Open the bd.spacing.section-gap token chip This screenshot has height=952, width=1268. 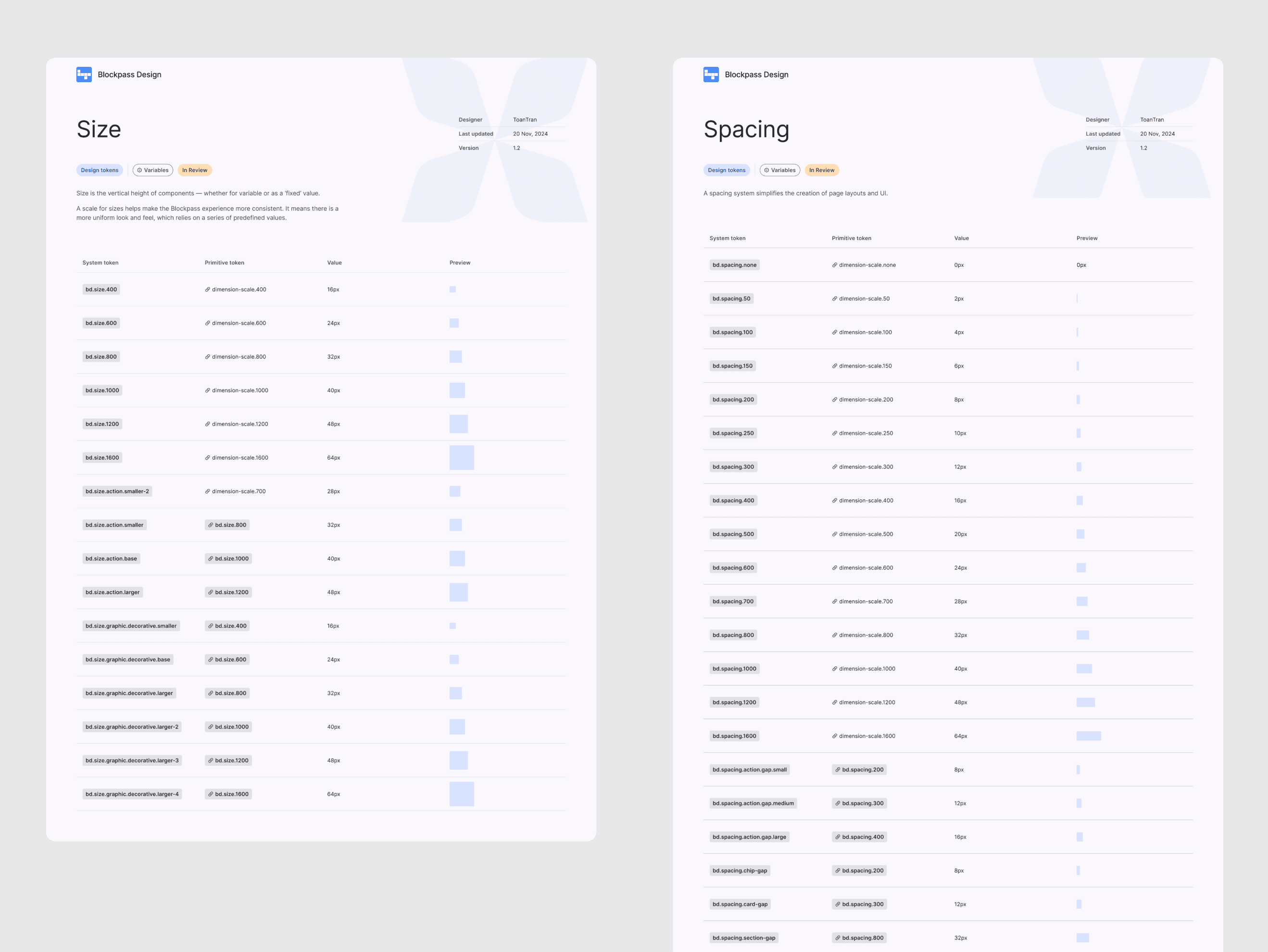pyautogui.click(x=743, y=938)
